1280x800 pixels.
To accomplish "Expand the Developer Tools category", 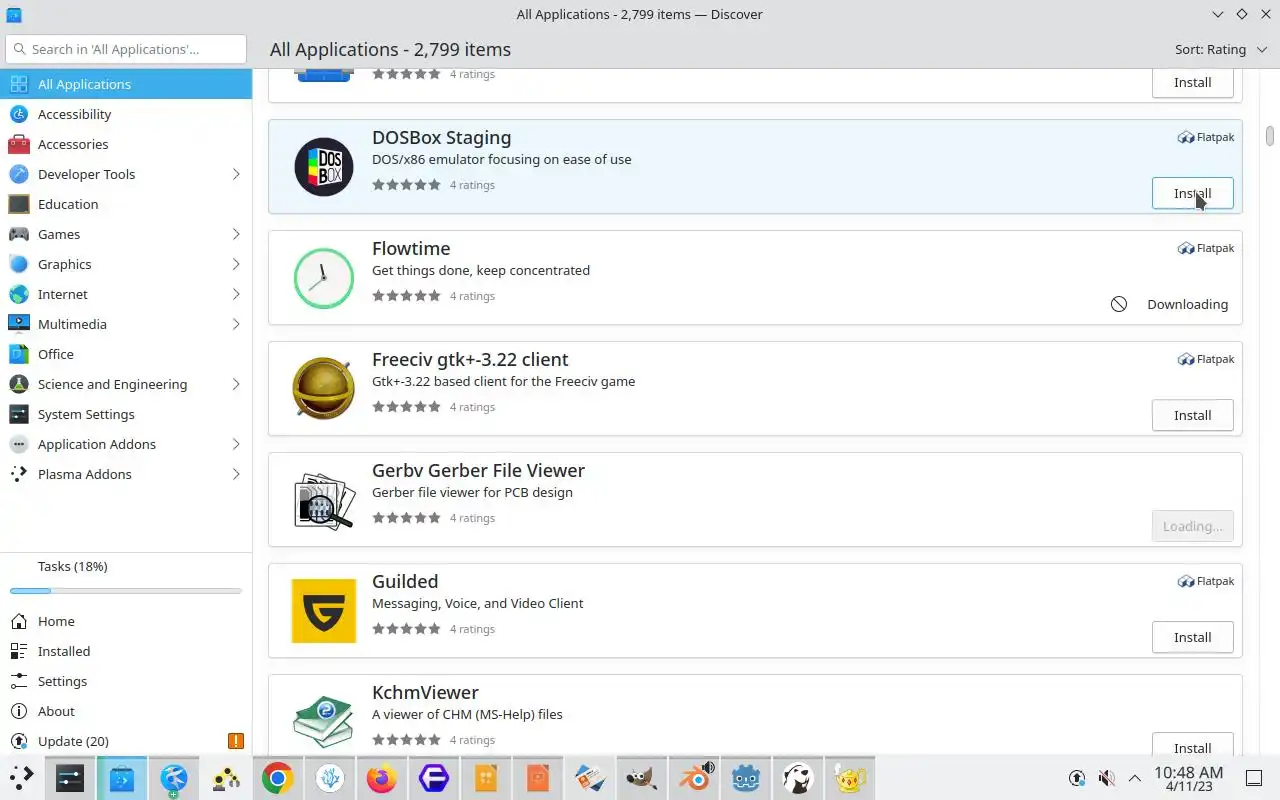I will point(236,174).
